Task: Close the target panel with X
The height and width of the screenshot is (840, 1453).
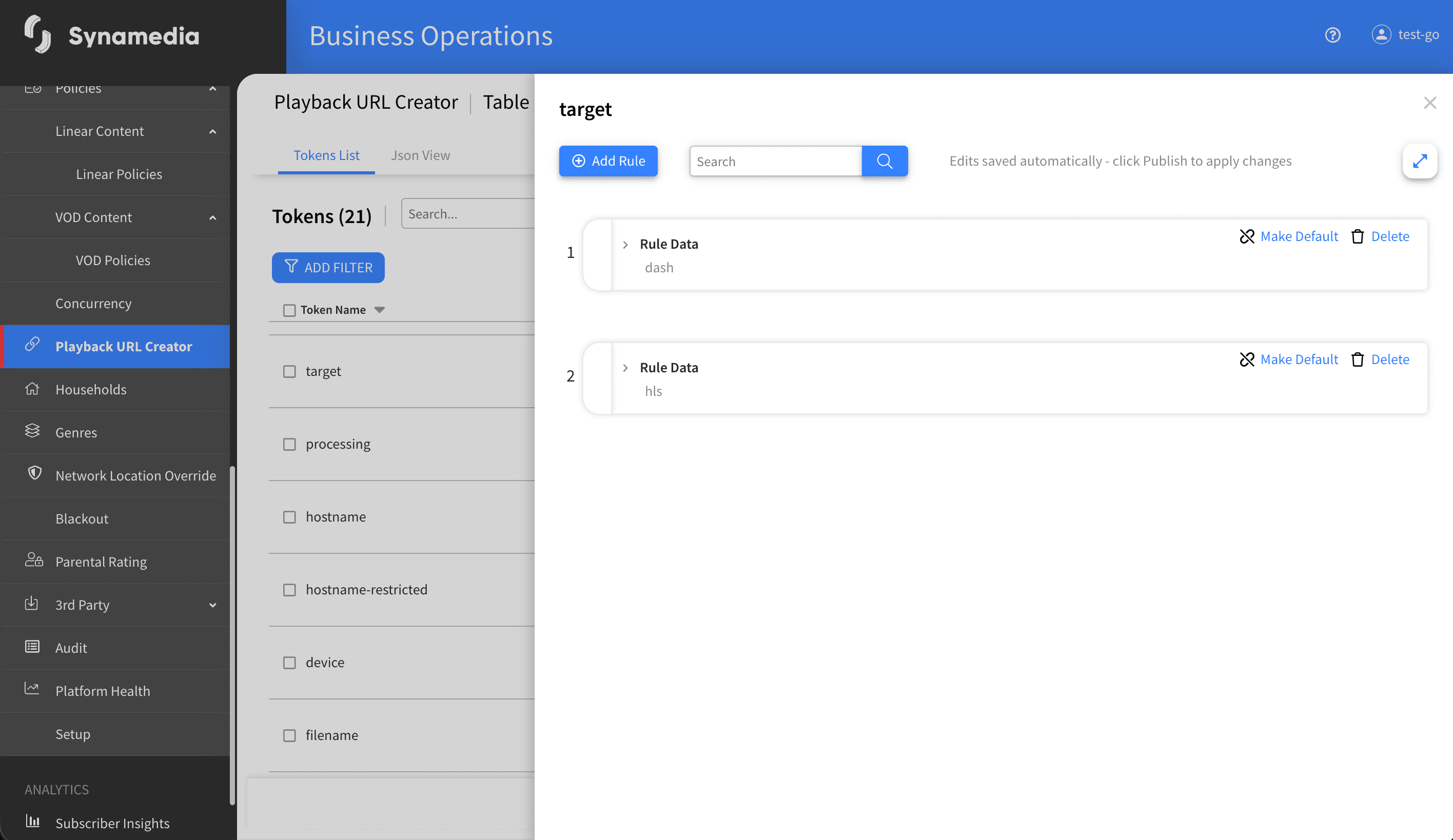Action: pyautogui.click(x=1429, y=103)
